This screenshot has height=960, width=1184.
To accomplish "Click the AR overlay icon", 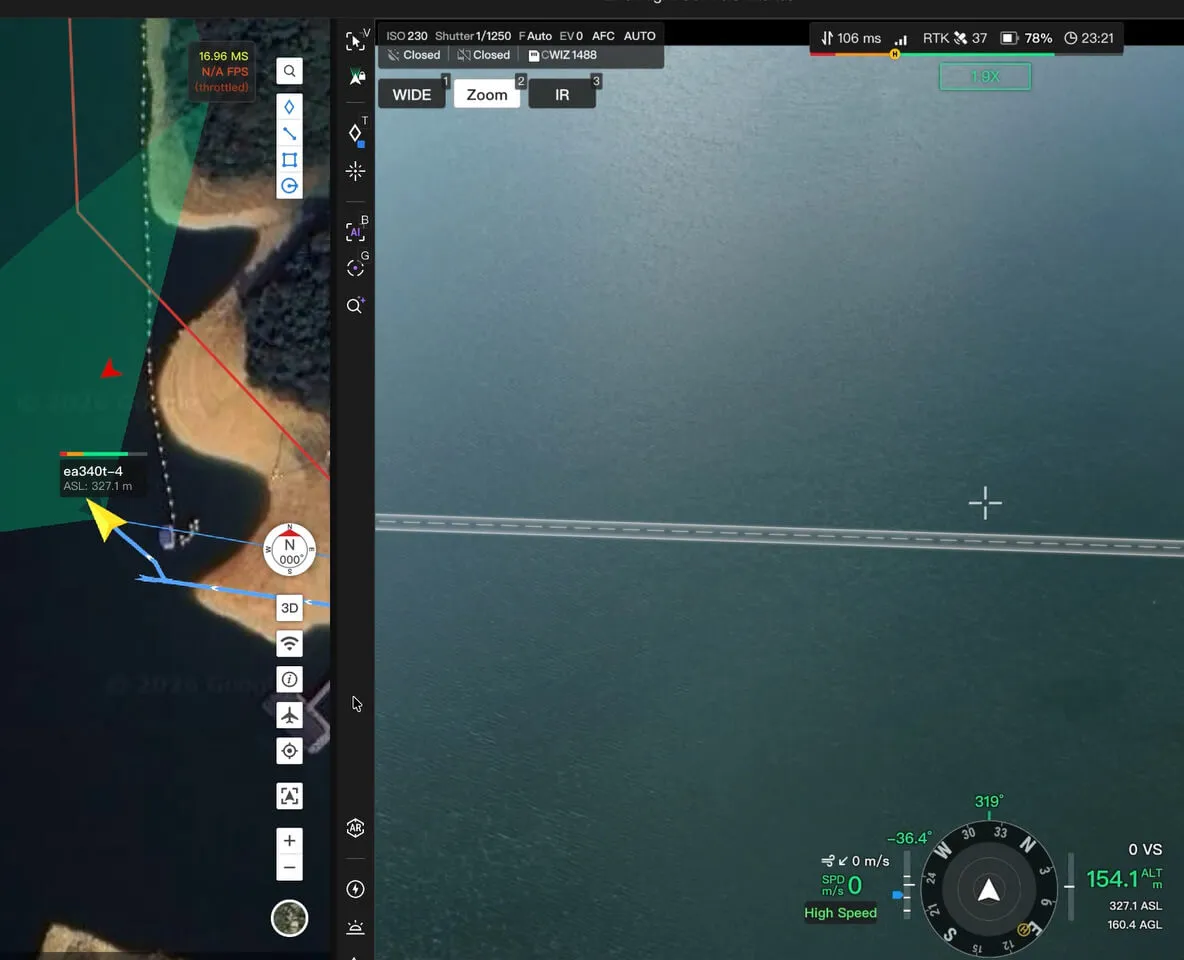I will coord(355,828).
